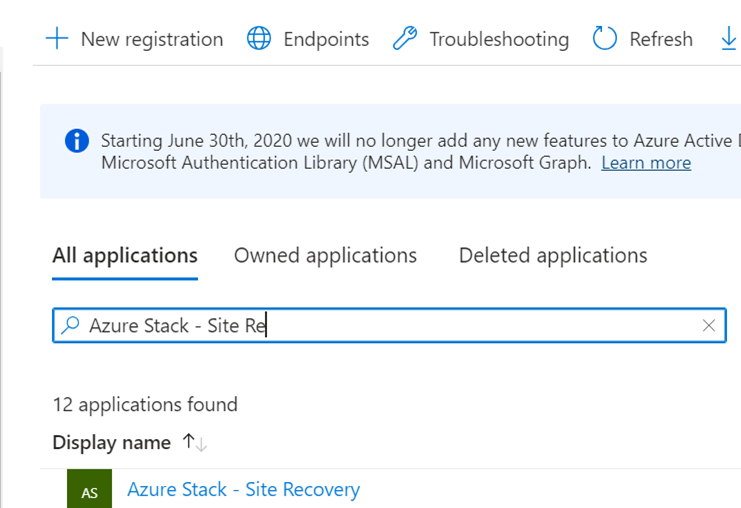Open the Owned applications tab
741x508 pixels.
pos(325,256)
